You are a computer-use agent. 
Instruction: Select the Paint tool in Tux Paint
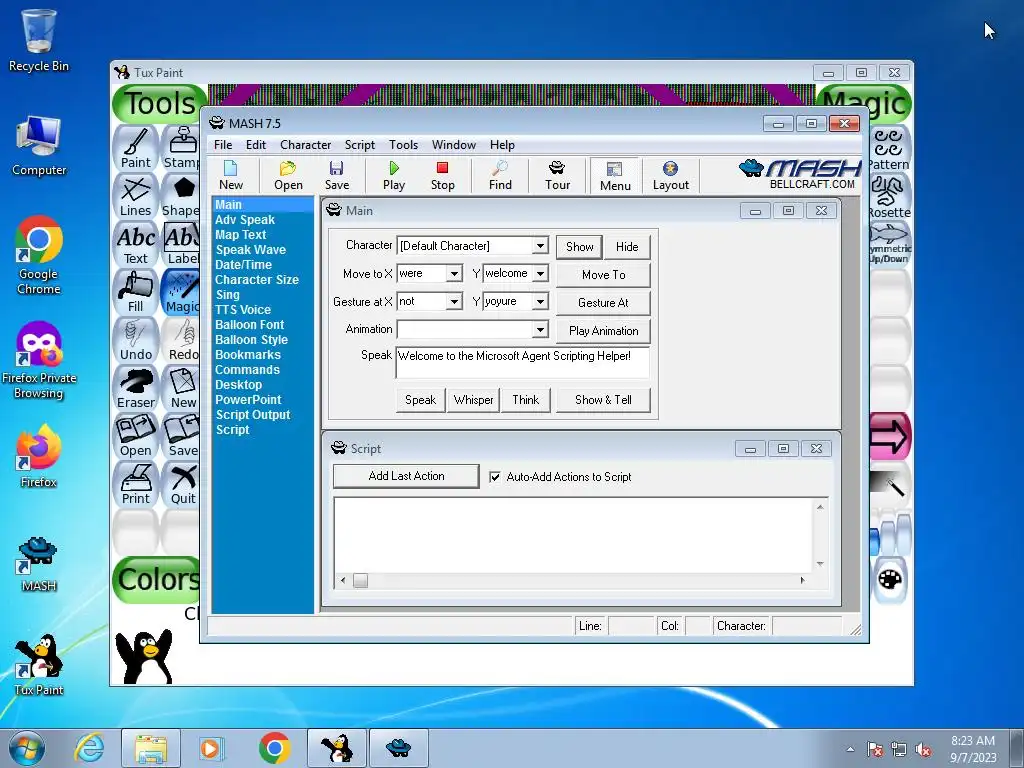click(135, 148)
